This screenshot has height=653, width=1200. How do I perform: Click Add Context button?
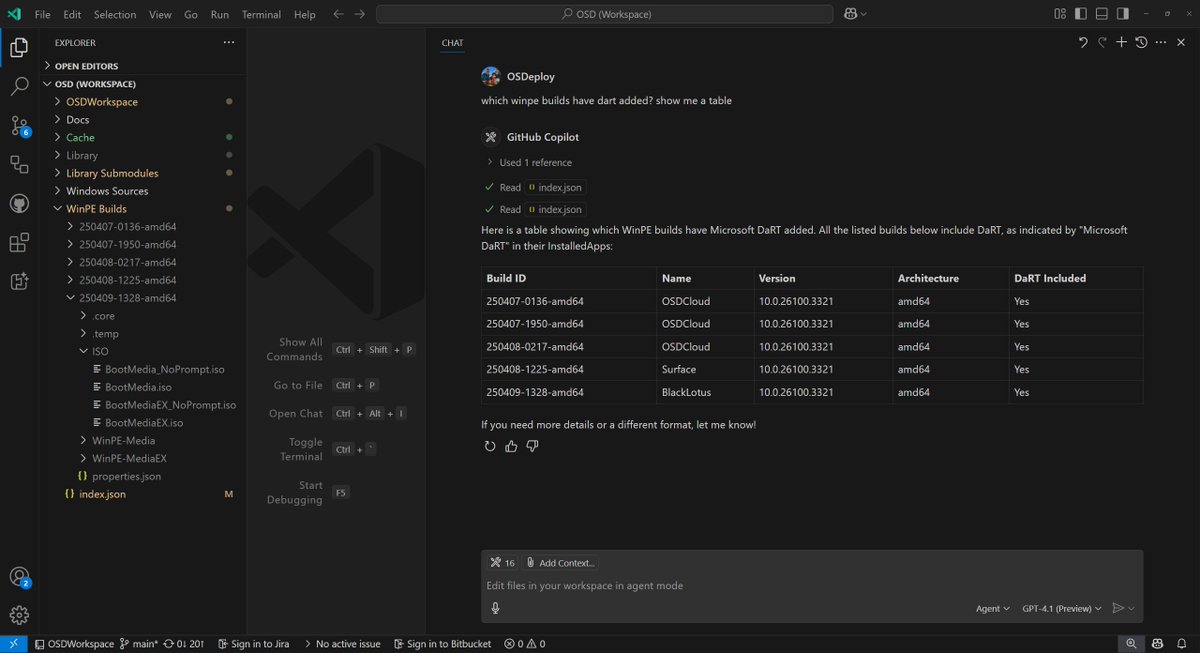(561, 563)
